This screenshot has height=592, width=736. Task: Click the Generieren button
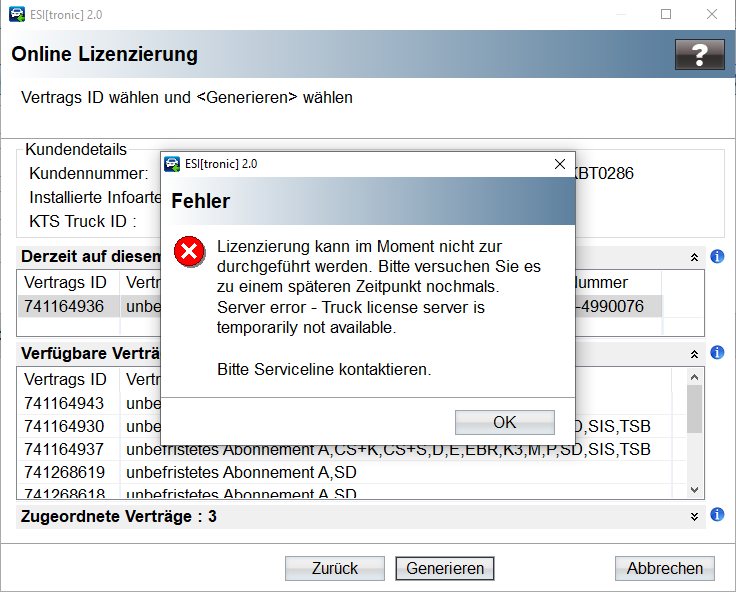coord(445,568)
